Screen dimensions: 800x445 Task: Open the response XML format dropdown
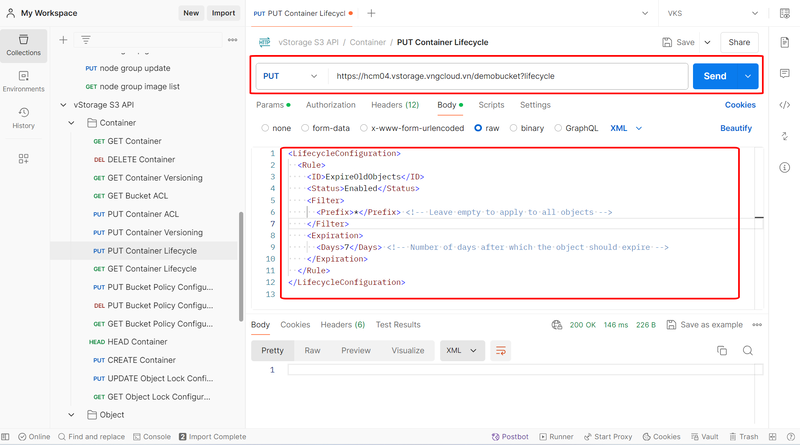tap(462, 350)
